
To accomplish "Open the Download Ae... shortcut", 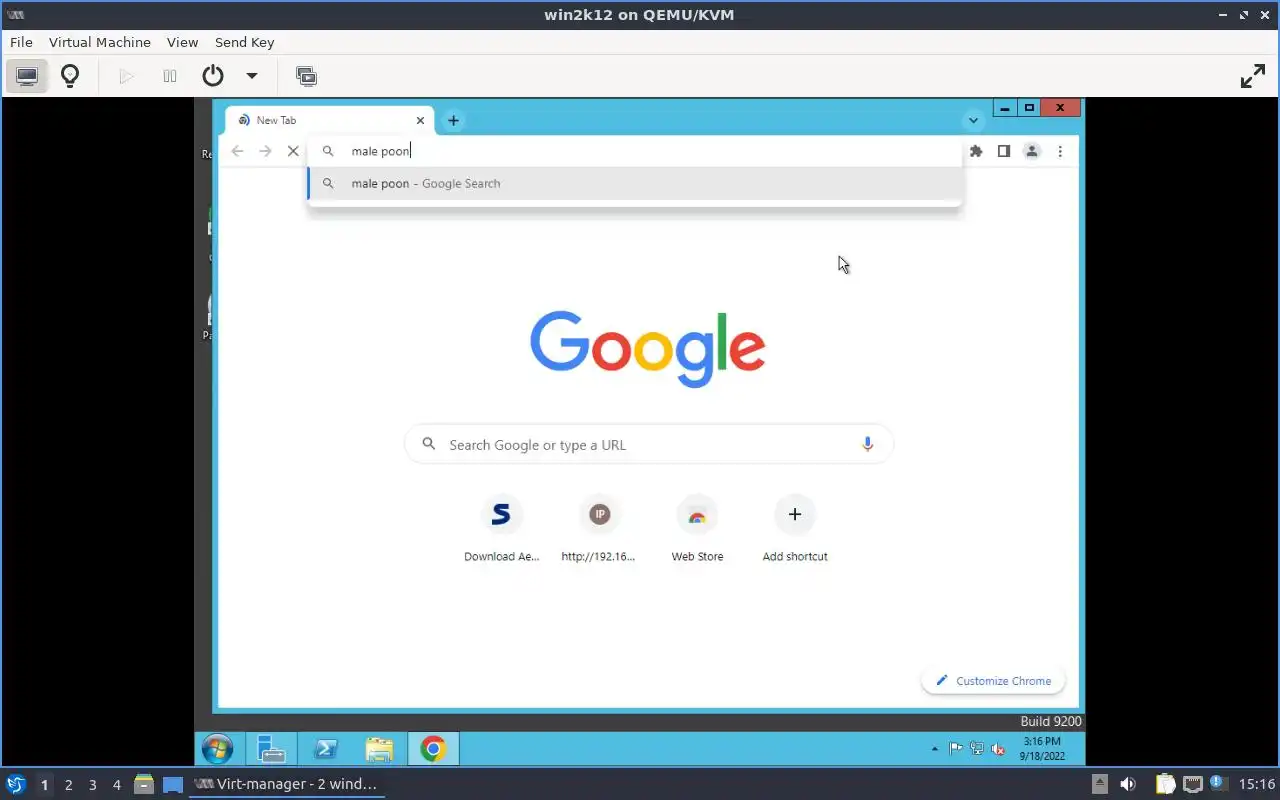I will coord(501,529).
